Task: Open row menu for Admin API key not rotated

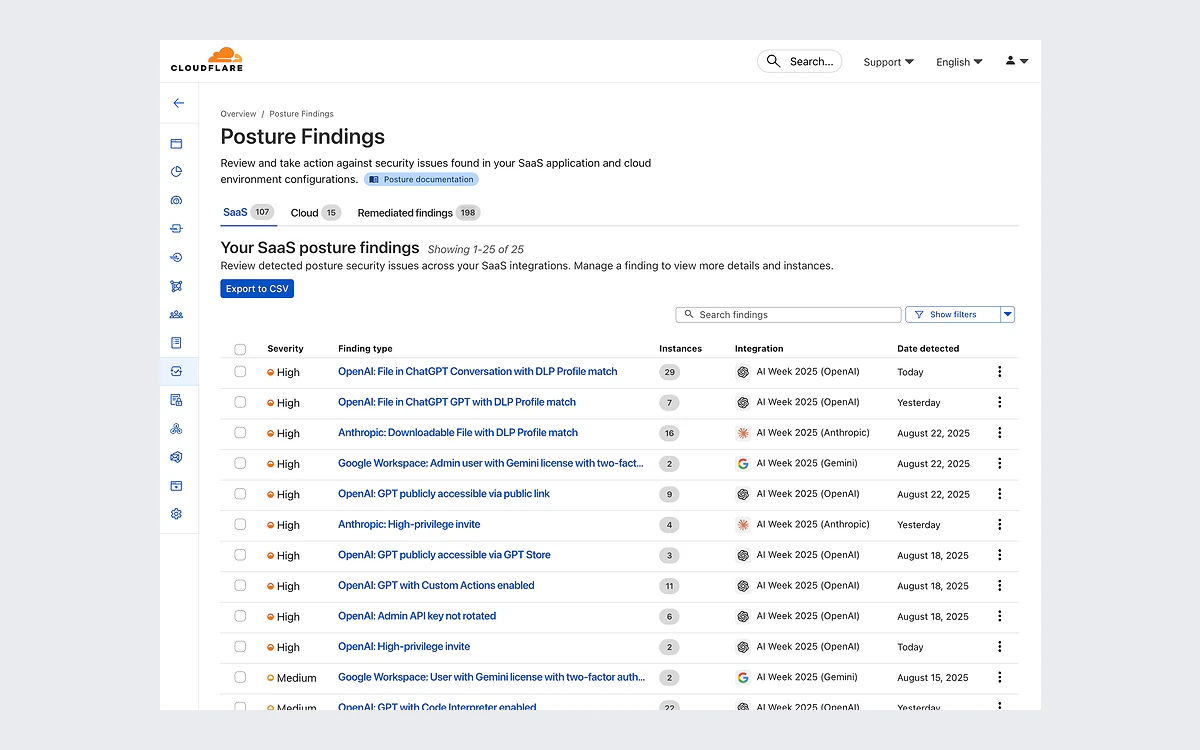Action: [x=1000, y=616]
